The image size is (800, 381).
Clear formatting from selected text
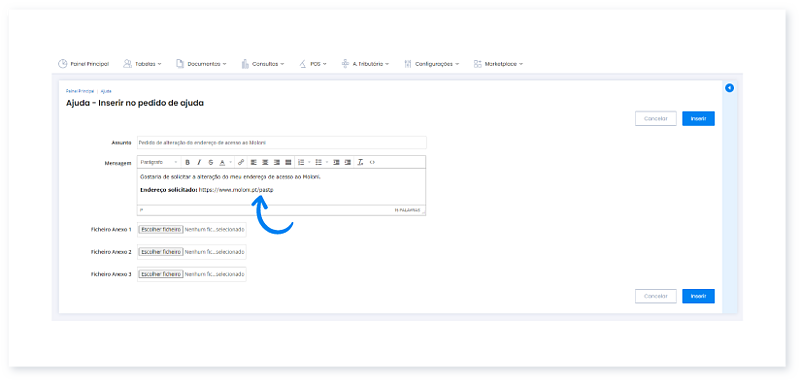360,162
